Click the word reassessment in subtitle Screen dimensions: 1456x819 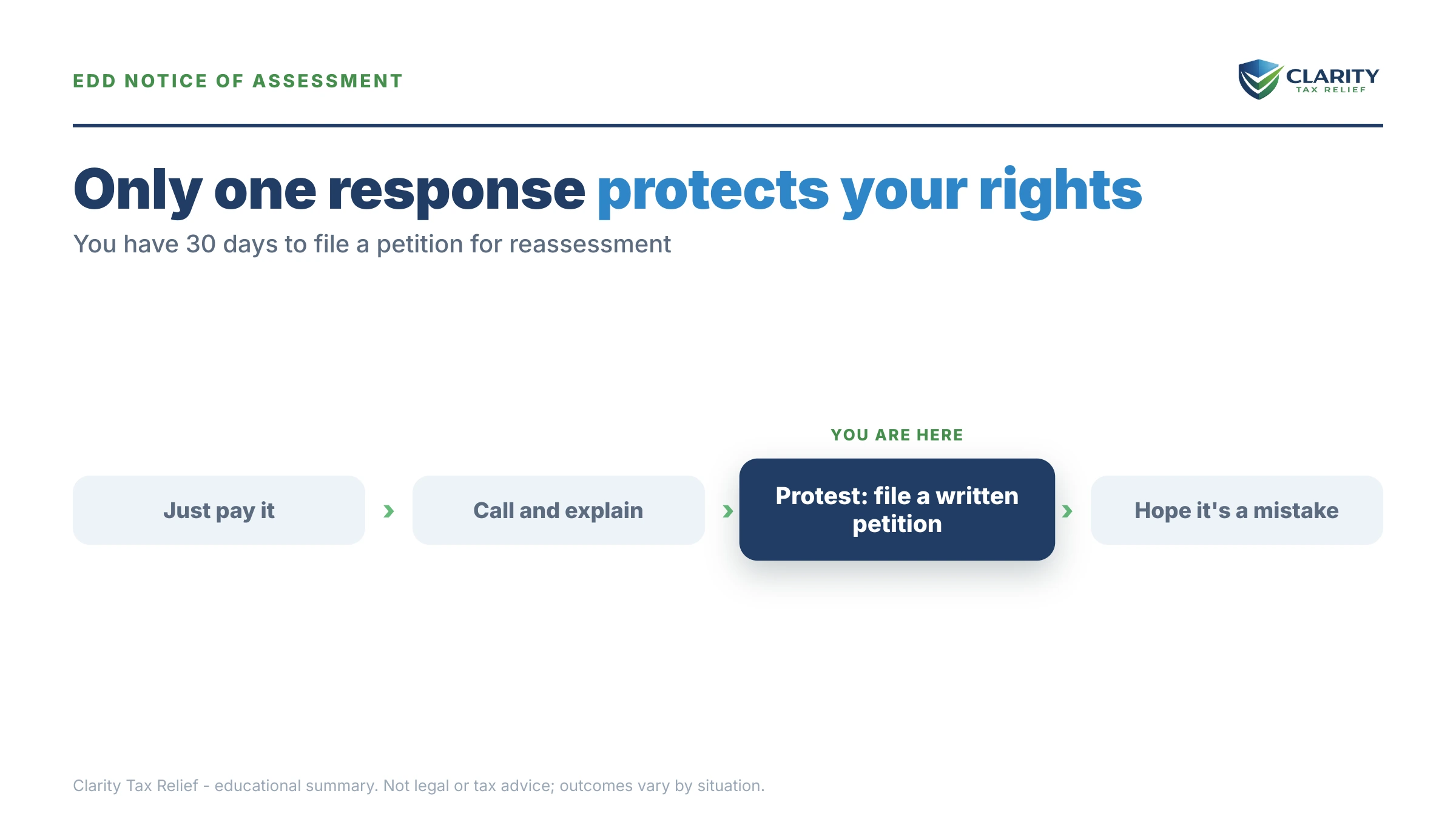point(588,244)
